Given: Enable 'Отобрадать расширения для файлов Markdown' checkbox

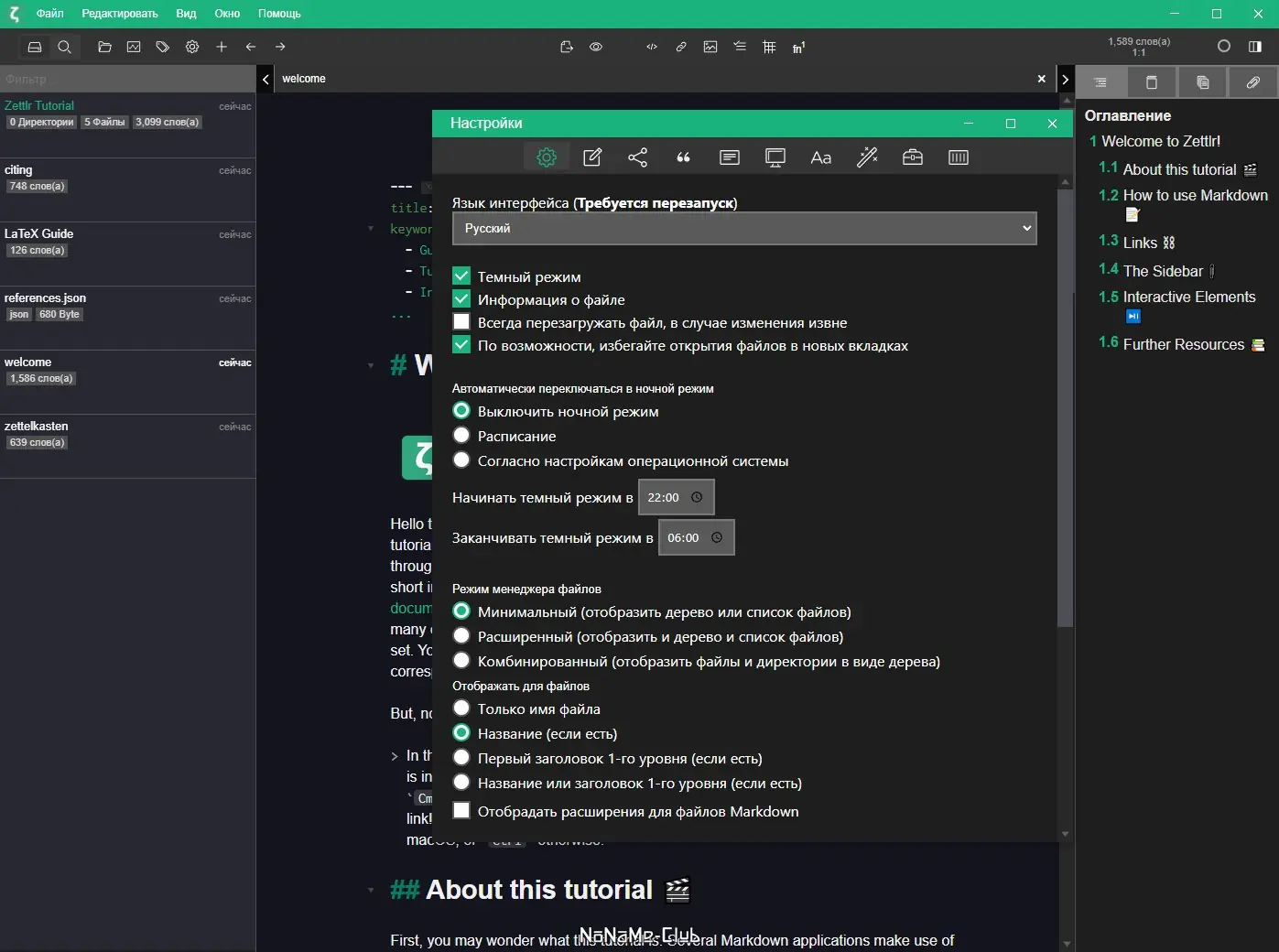Looking at the screenshot, I should click(x=461, y=810).
